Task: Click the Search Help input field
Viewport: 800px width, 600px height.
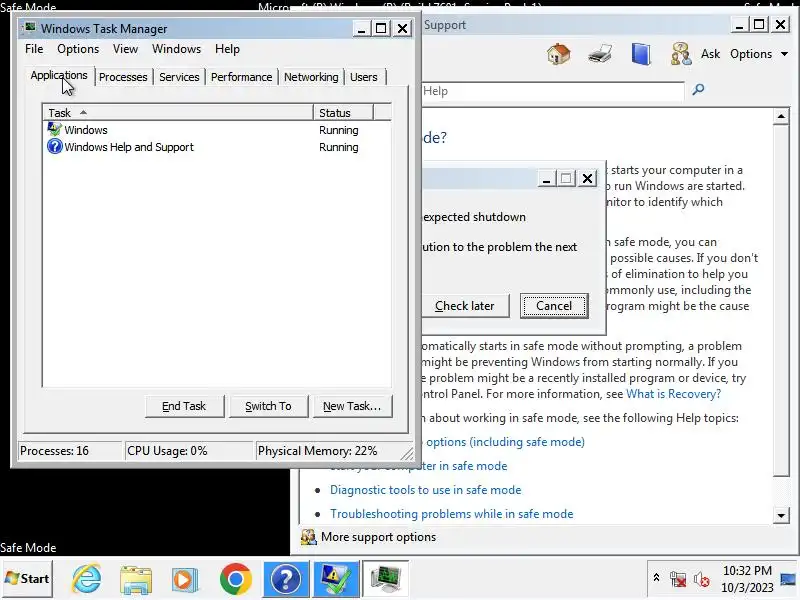Action: click(553, 91)
